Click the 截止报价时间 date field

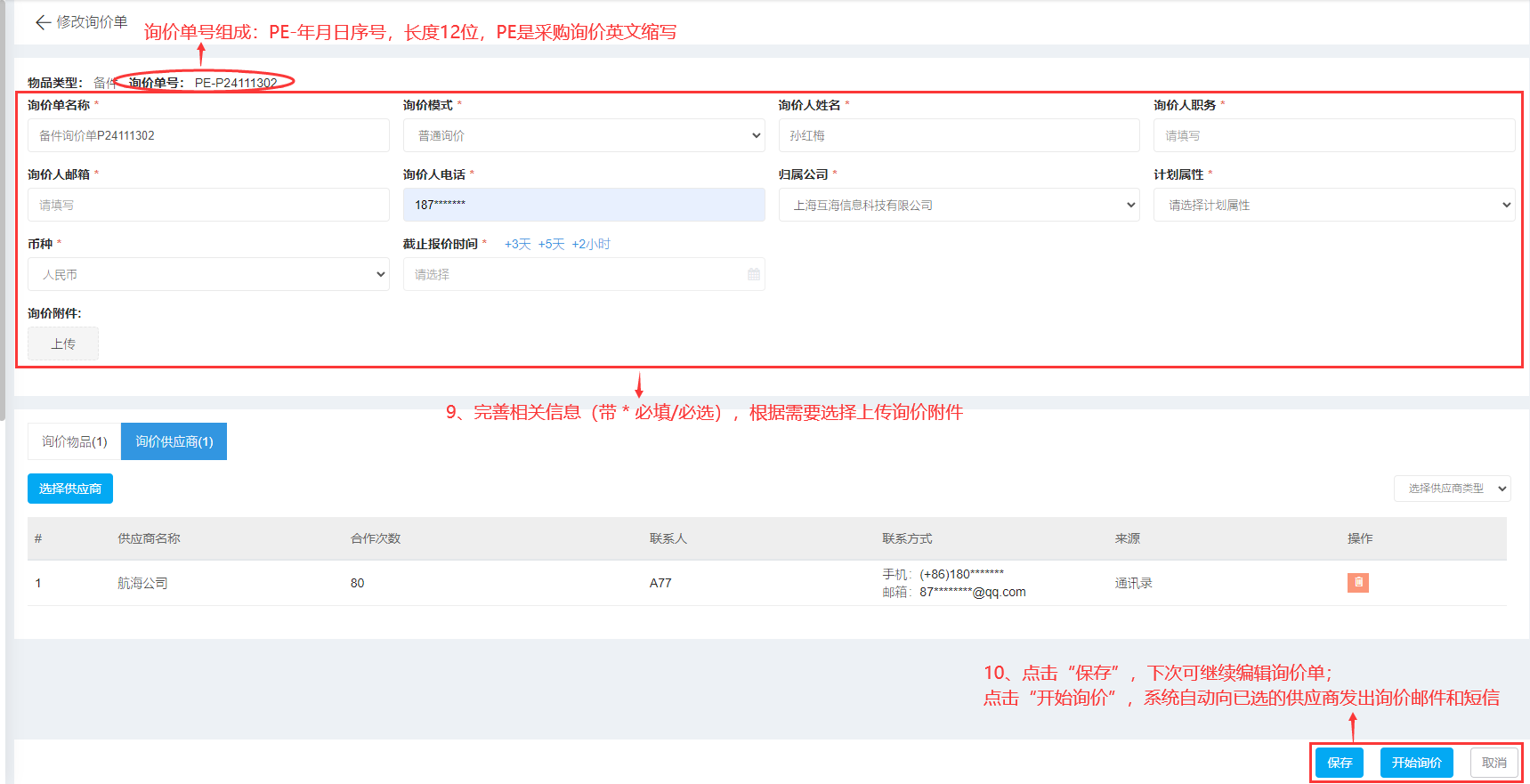tap(584, 274)
